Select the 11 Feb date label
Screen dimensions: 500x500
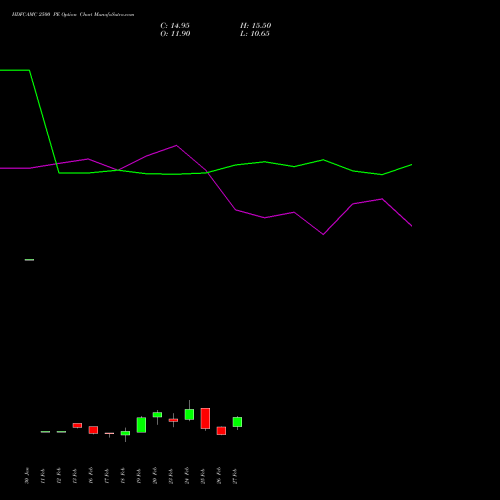43,476
